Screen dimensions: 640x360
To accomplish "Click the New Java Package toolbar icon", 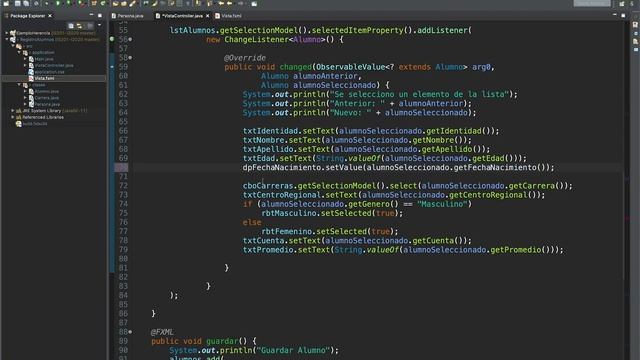I will (x=94, y=4).
